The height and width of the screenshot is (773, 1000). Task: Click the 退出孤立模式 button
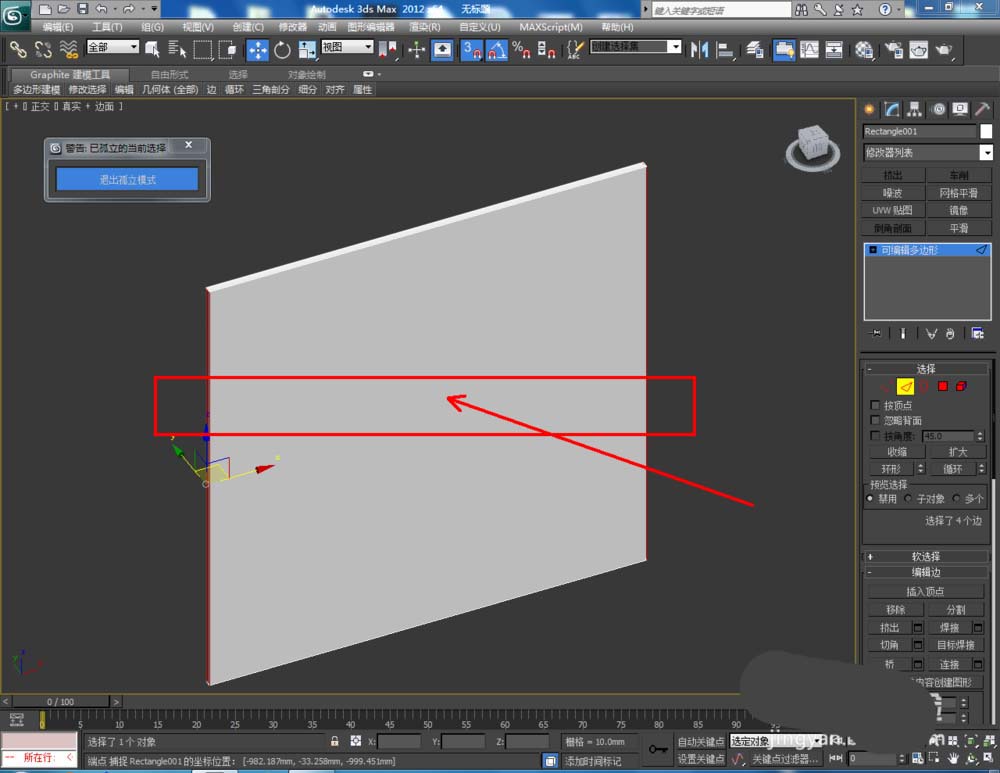point(127,179)
